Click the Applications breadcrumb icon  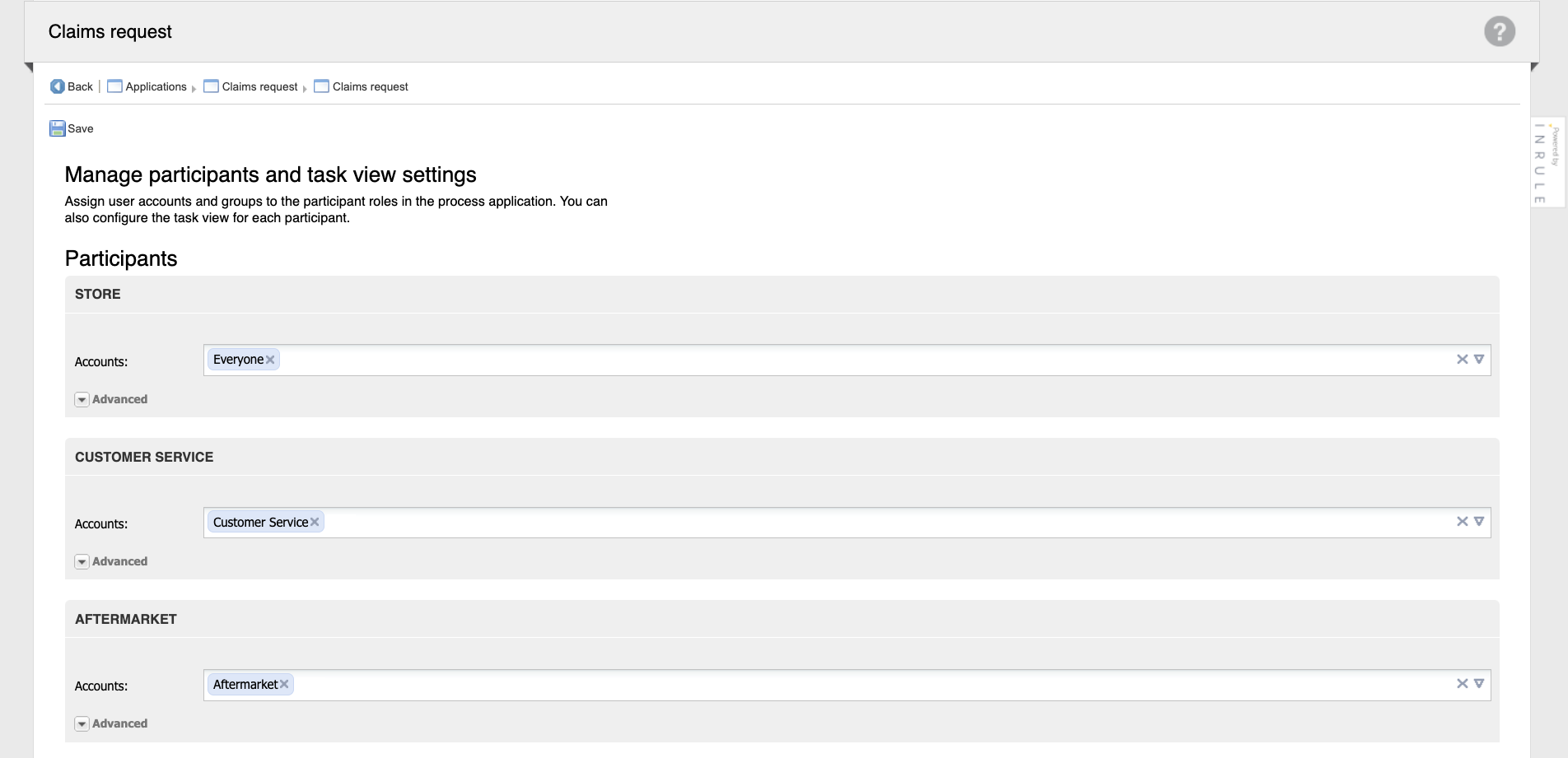coord(114,86)
